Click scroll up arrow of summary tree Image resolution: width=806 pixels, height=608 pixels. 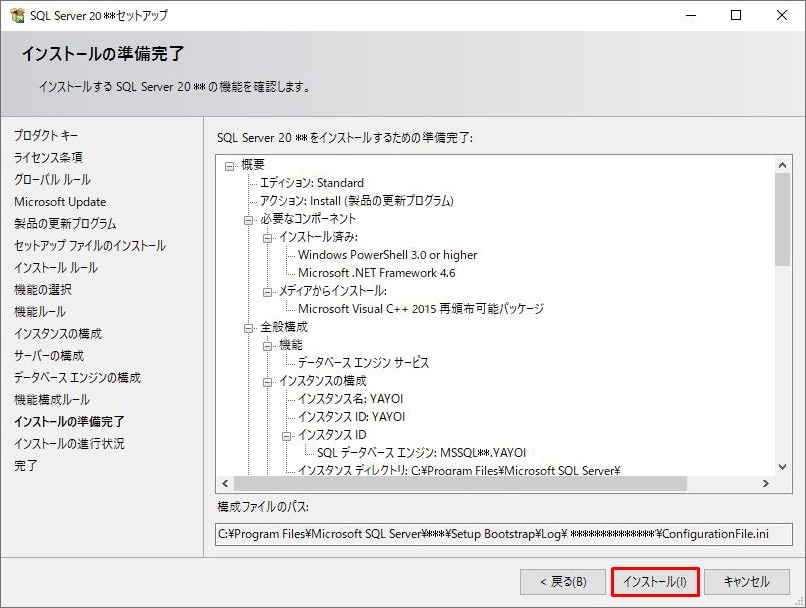tap(782, 165)
